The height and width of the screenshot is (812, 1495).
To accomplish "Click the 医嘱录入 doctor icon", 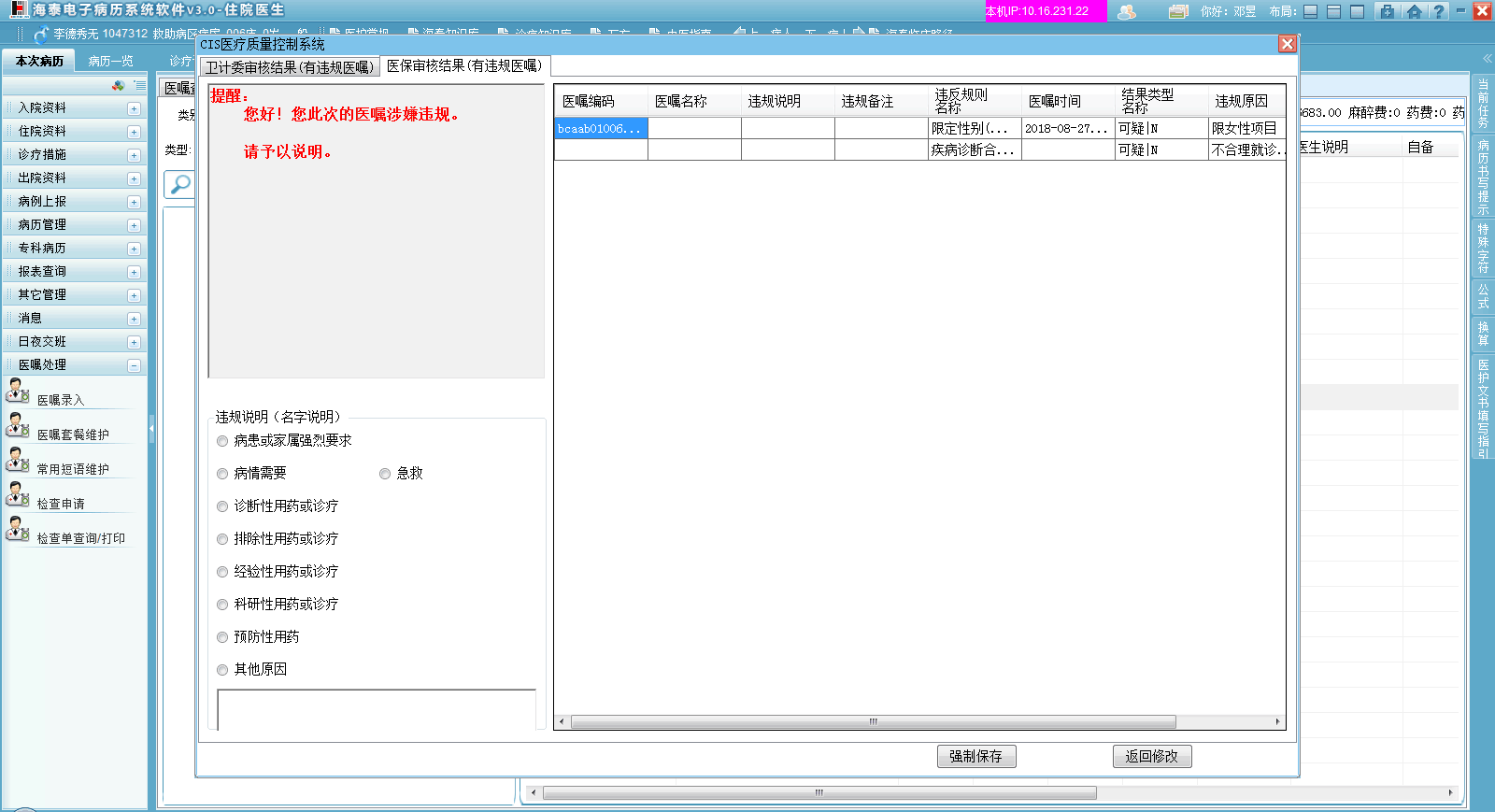I will coord(17,391).
